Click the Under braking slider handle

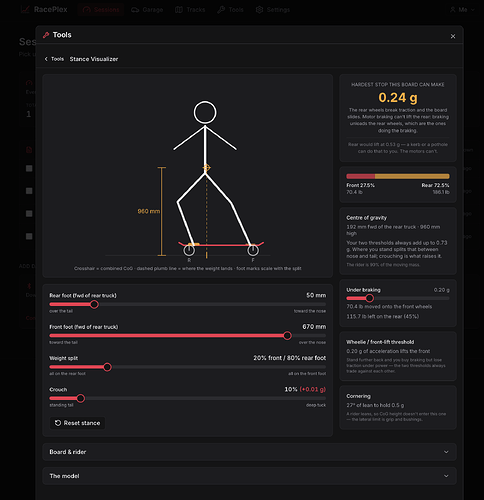369,298
